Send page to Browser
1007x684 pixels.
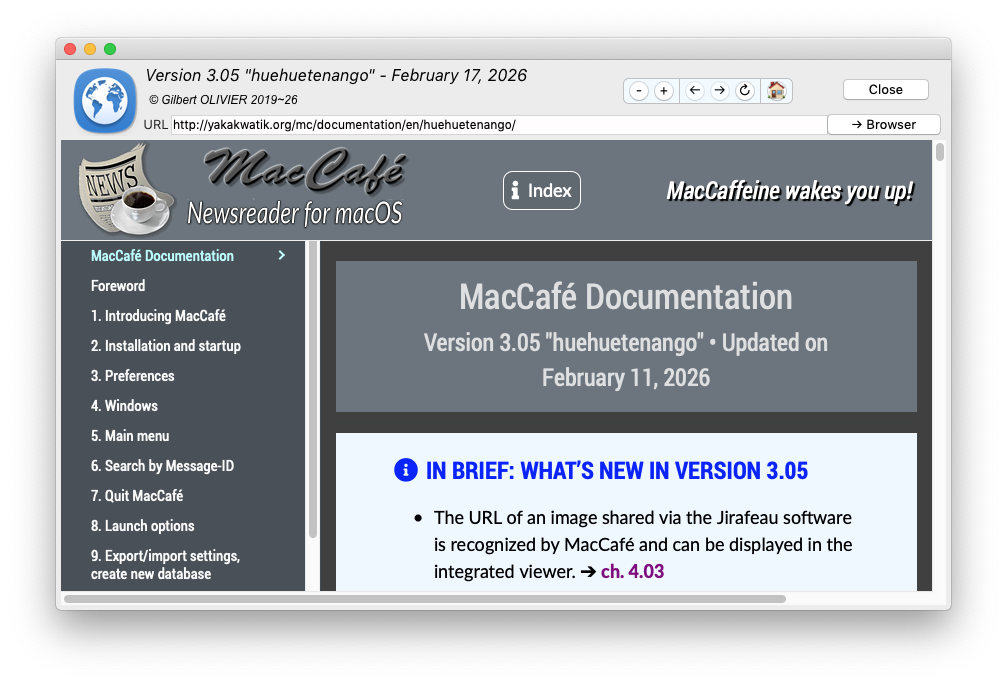pos(883,124)
